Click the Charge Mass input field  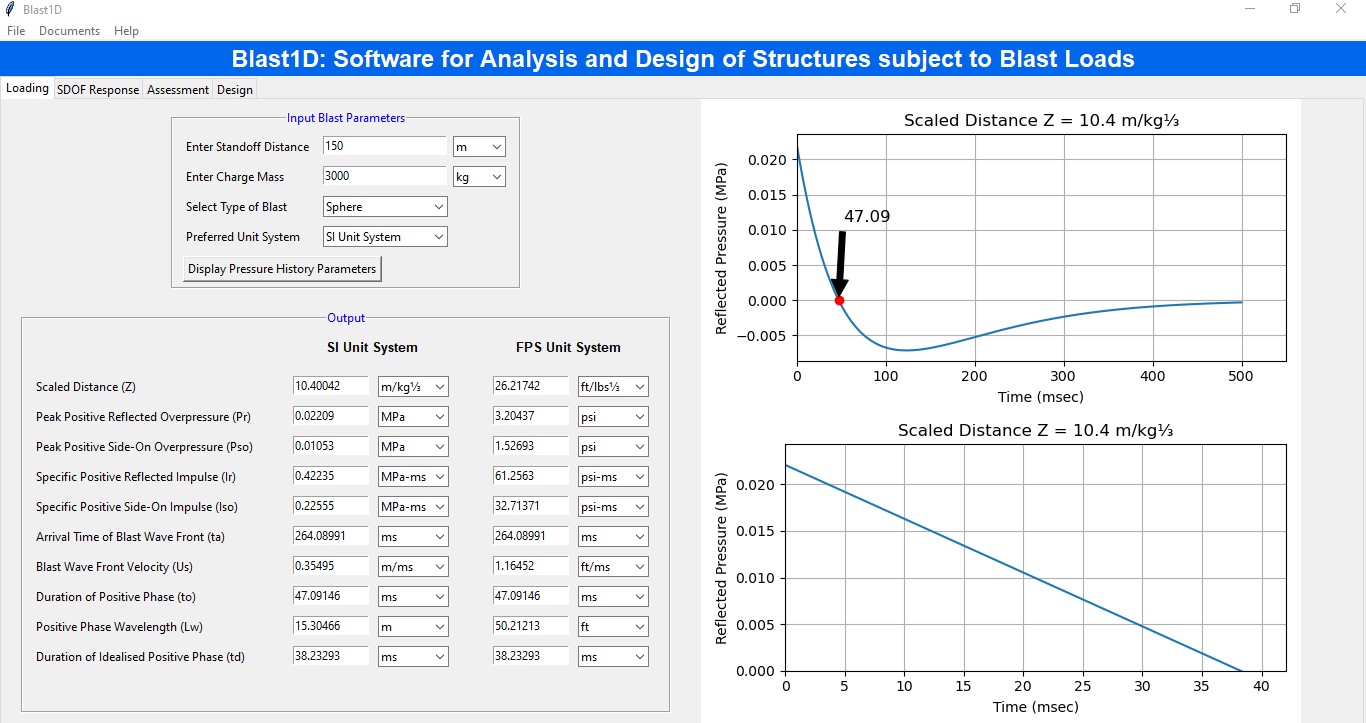coord(384,176)
